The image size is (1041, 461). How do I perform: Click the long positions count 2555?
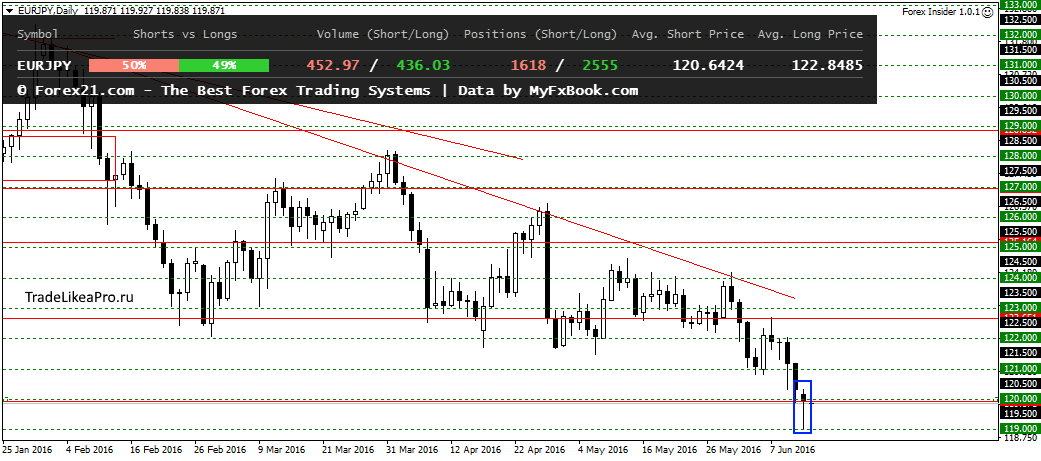(x=600, y=65)
